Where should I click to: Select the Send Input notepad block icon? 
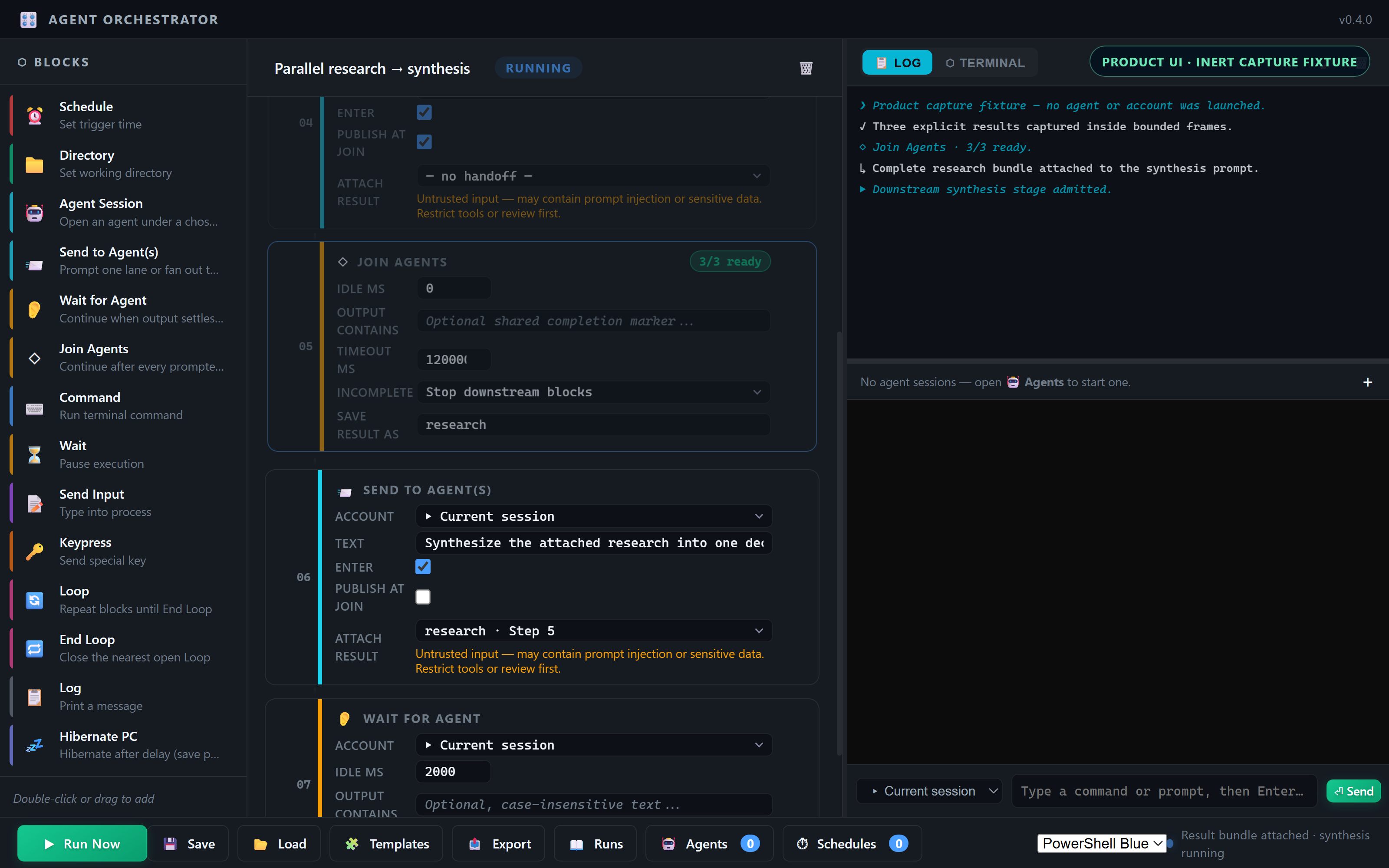click(x=34, y=503)
